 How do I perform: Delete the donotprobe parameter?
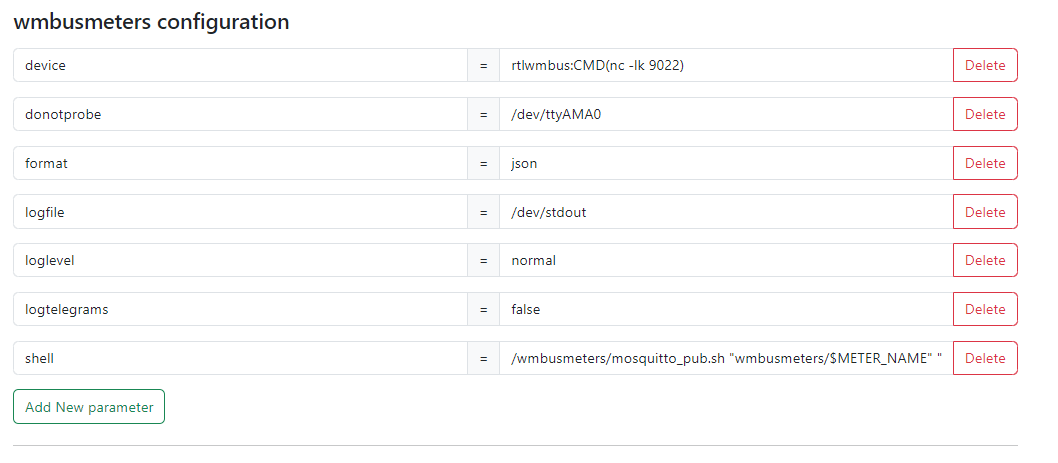985,114
